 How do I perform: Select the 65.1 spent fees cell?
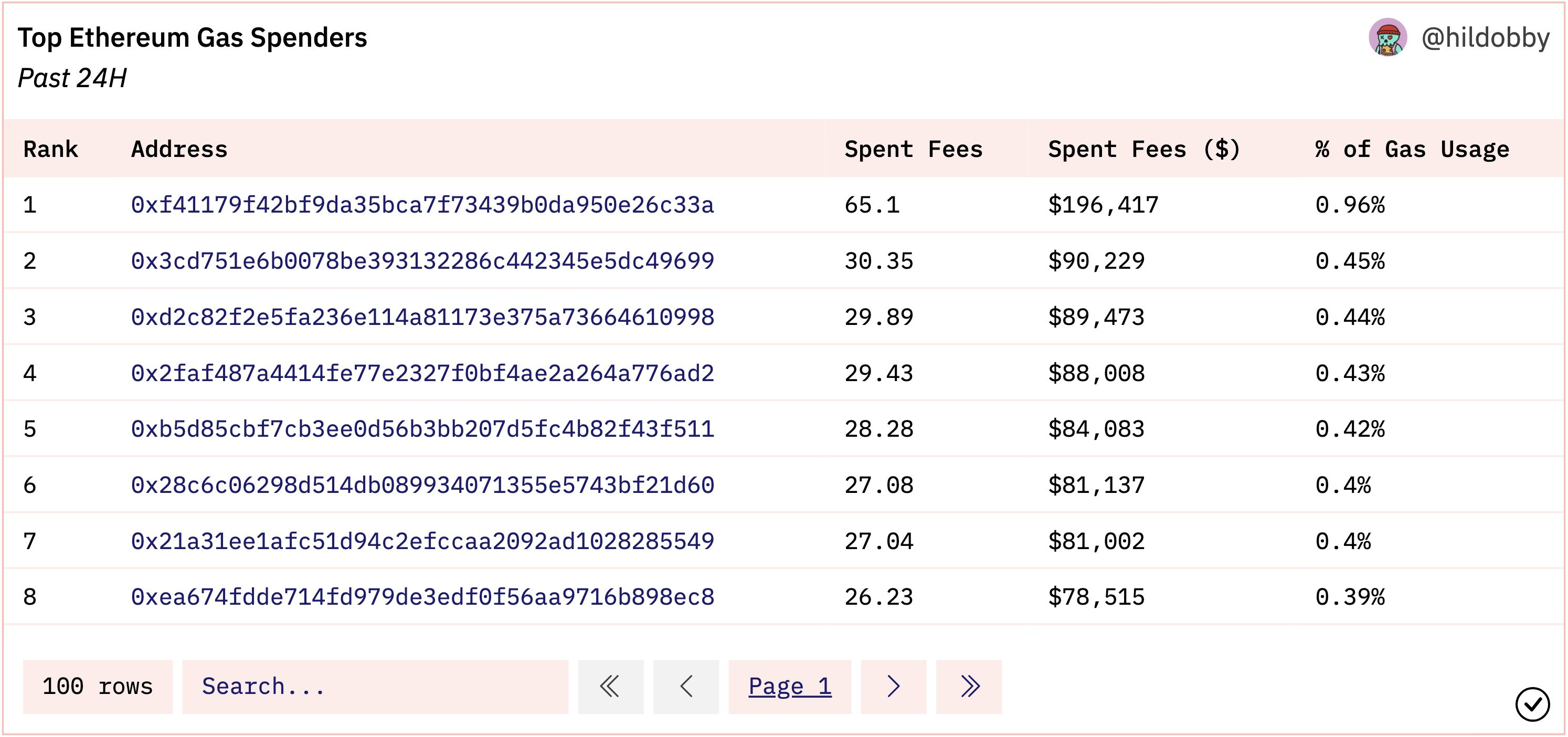point(872,205)
